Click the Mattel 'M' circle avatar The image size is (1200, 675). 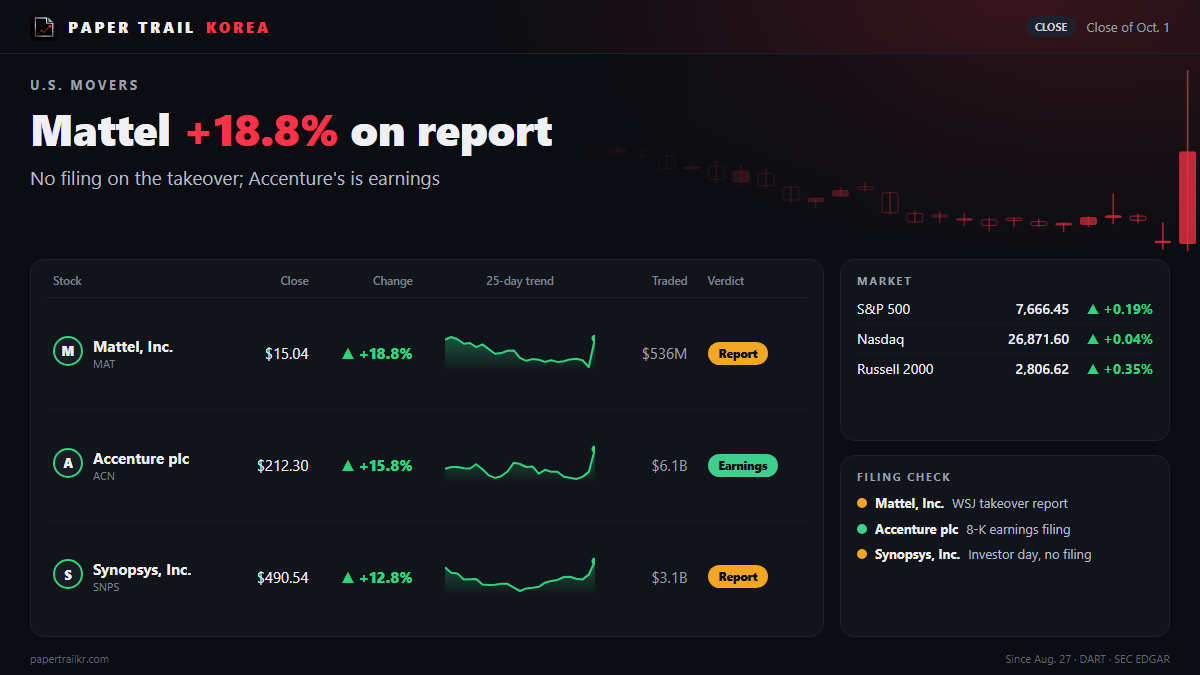coord(67,352)
